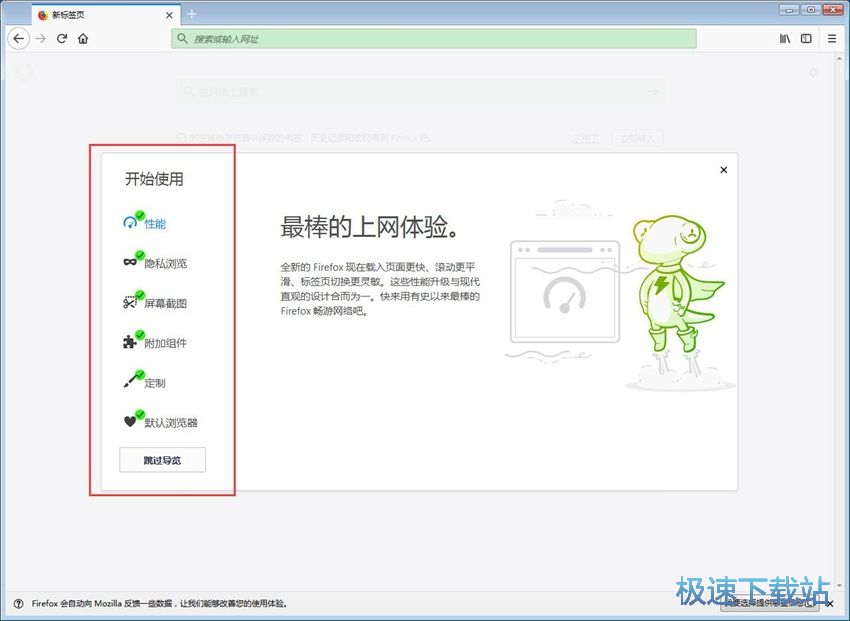
Task: Toggle the sidebar view icon
Action: click(806, 38)
